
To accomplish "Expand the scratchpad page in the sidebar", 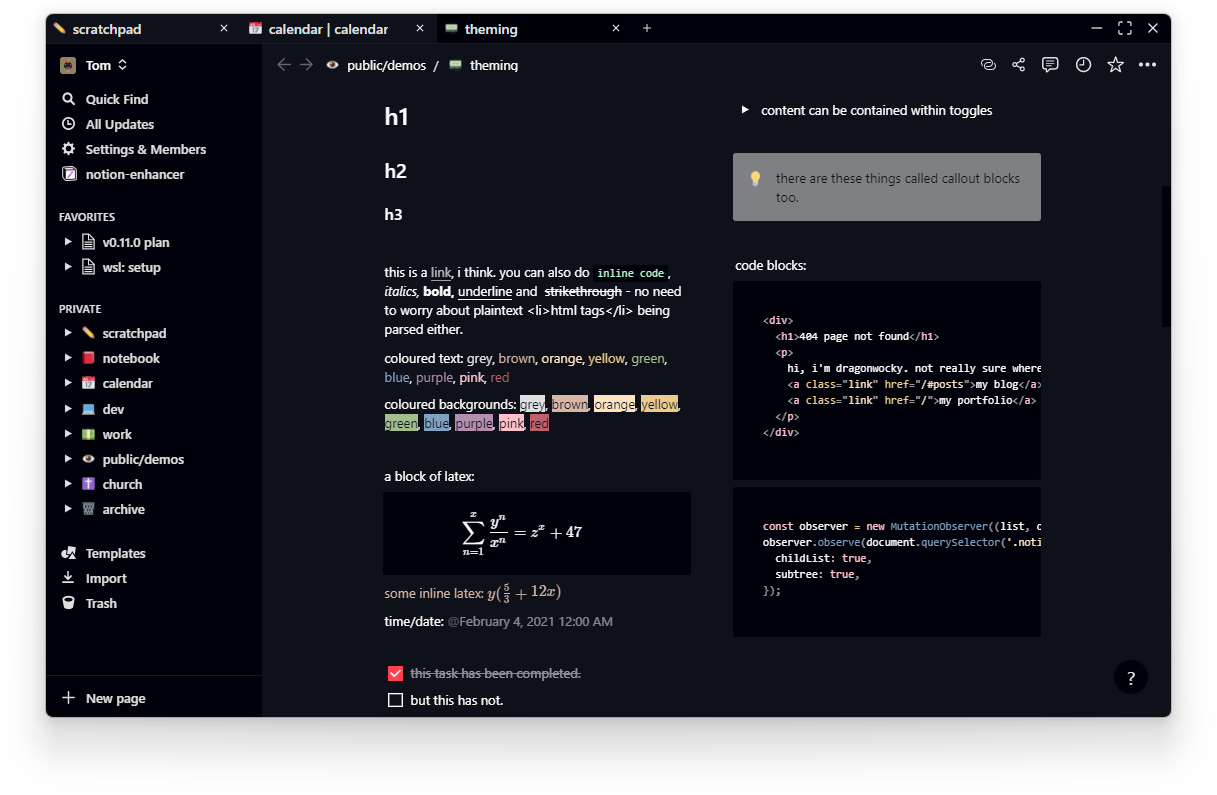I will tap(68, 332).
